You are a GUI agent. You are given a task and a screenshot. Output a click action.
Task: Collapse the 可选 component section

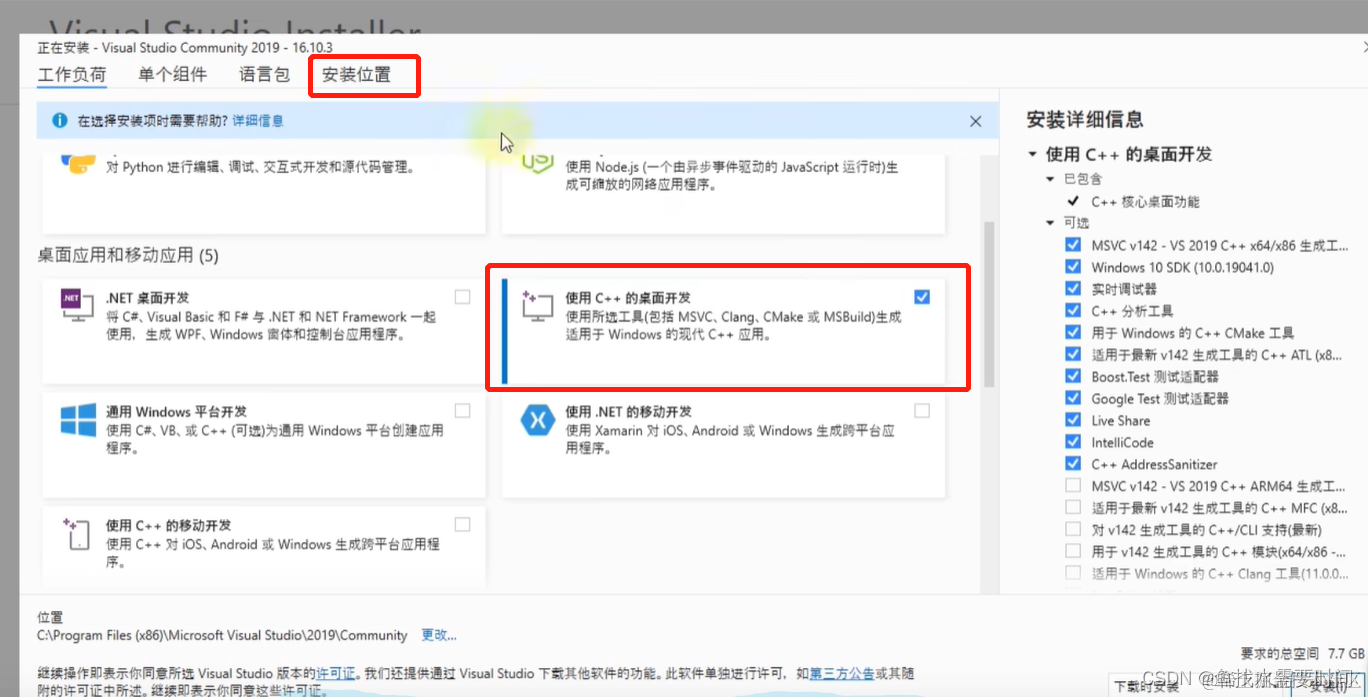(1049, 222)
